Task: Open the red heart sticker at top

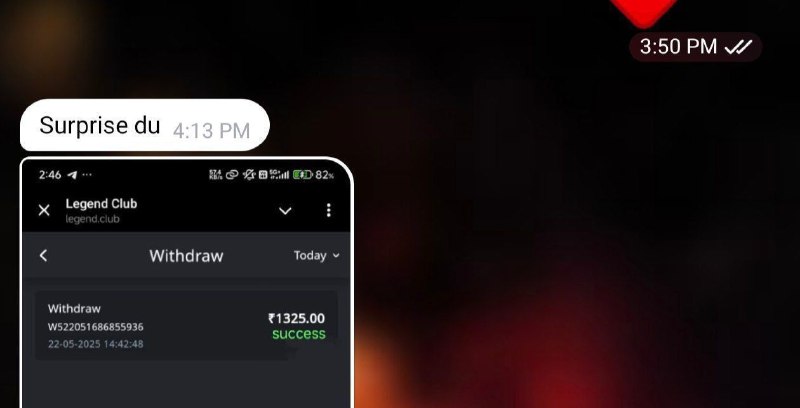Action: [x=644, y=11]
